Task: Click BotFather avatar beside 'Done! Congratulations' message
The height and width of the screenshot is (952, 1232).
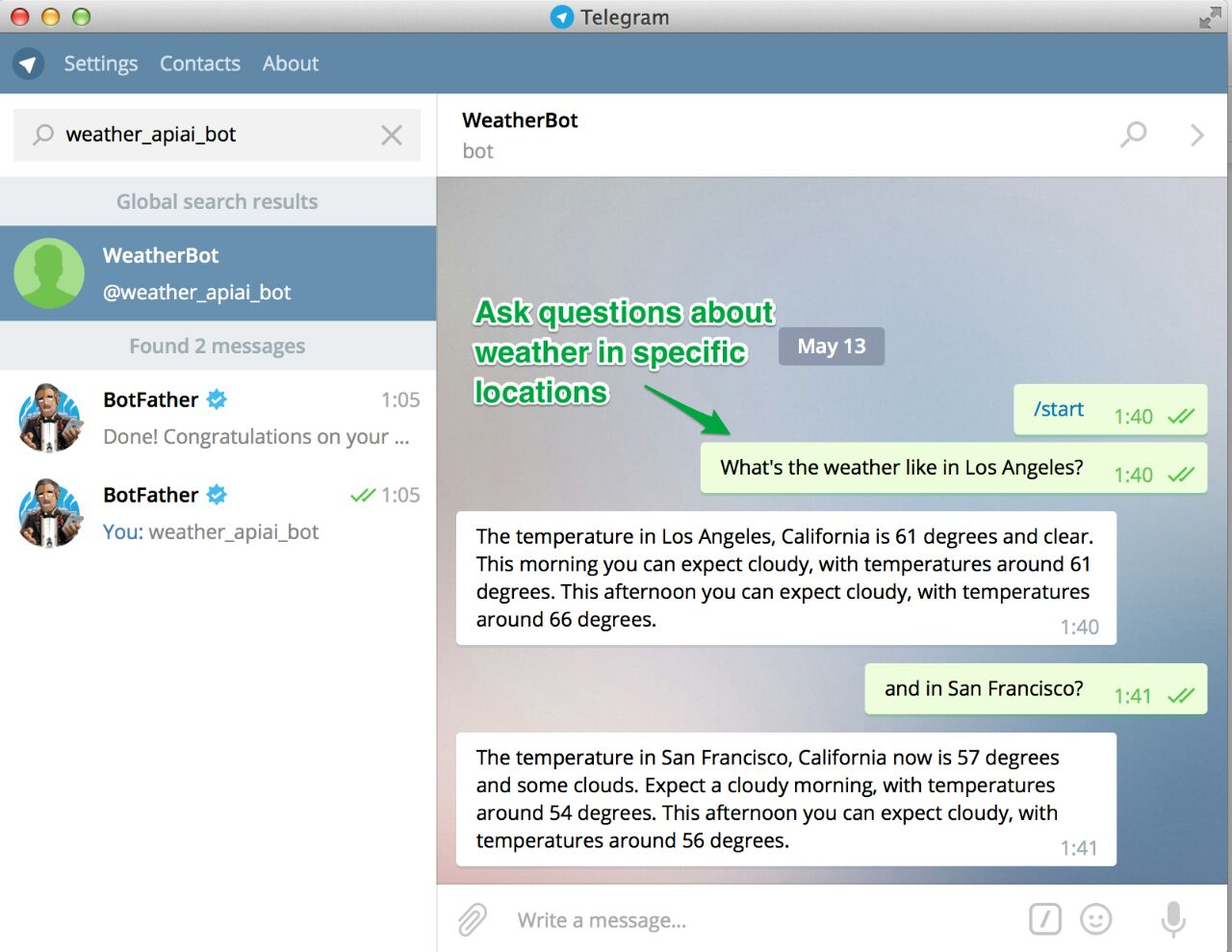Action: [x=50, y=418]
